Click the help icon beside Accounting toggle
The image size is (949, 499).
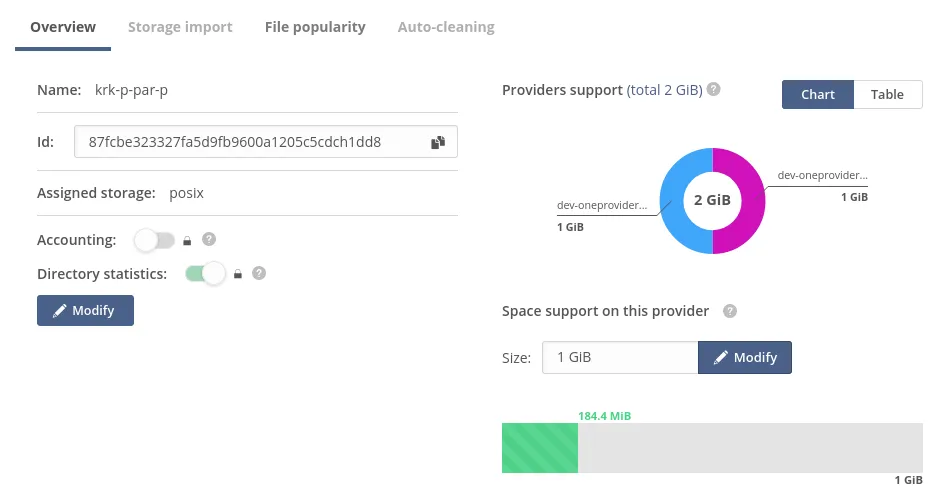[x=209, y=240]
